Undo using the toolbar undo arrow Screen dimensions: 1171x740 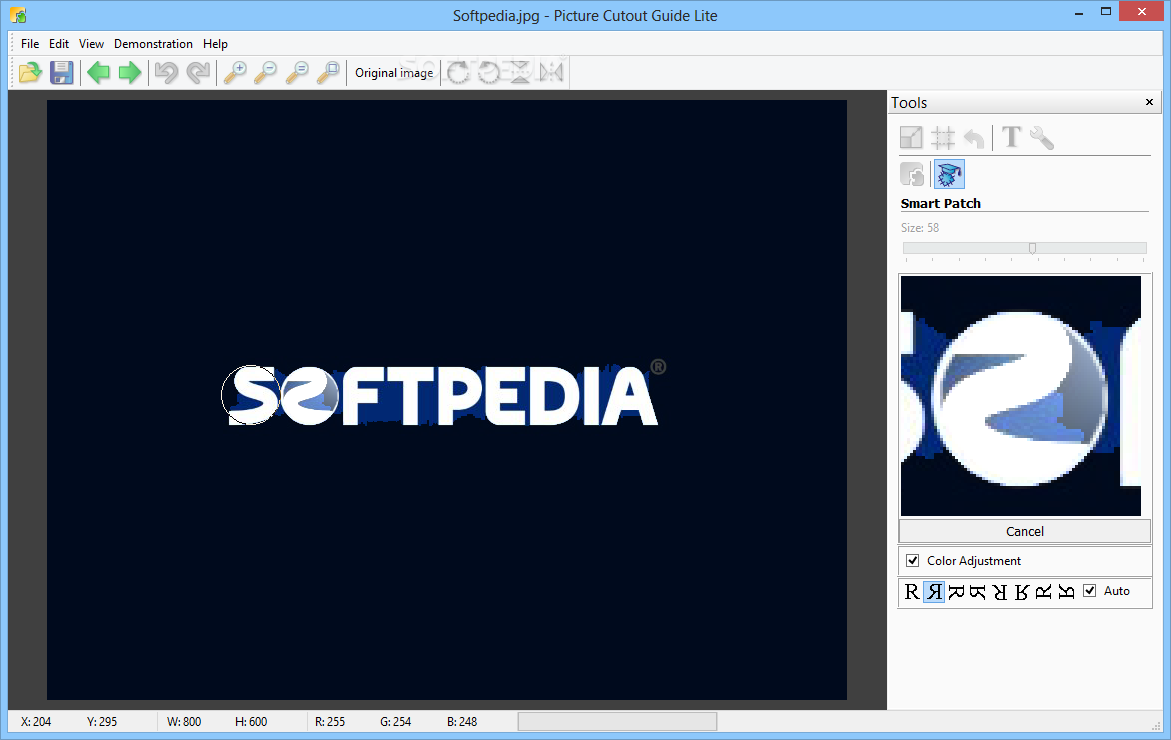[x=166, y=72]
